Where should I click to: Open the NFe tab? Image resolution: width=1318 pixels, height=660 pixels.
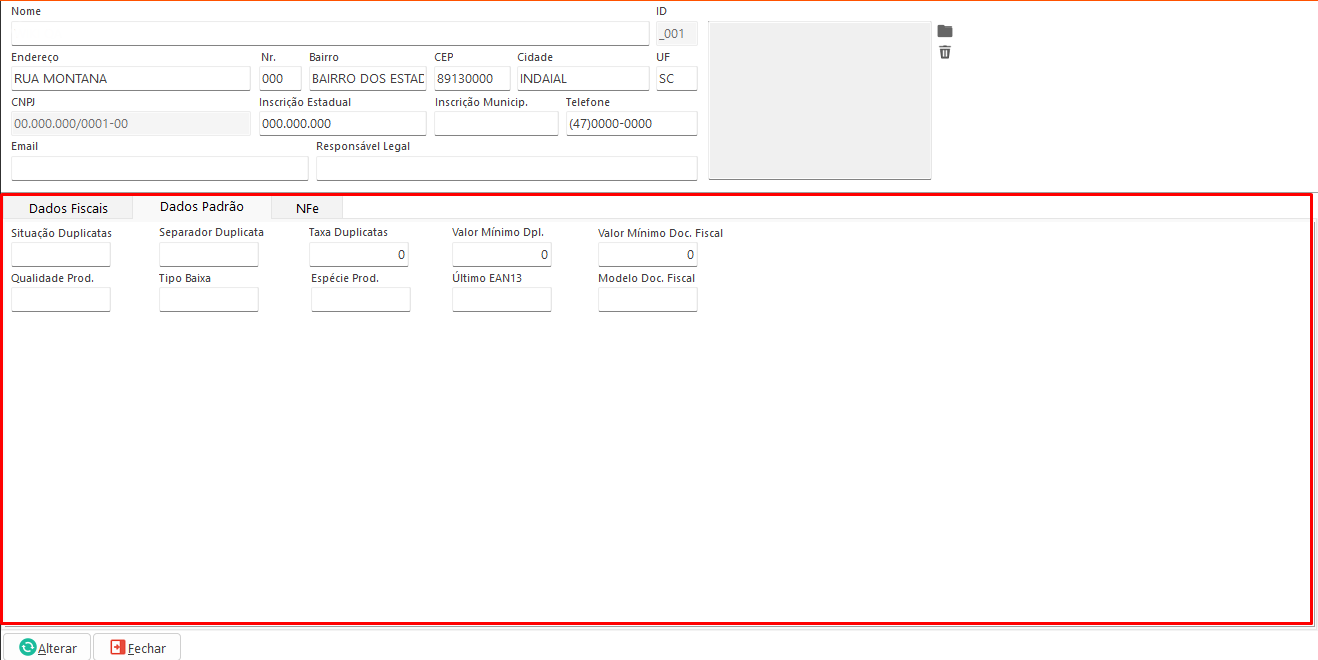click(307, 208)
